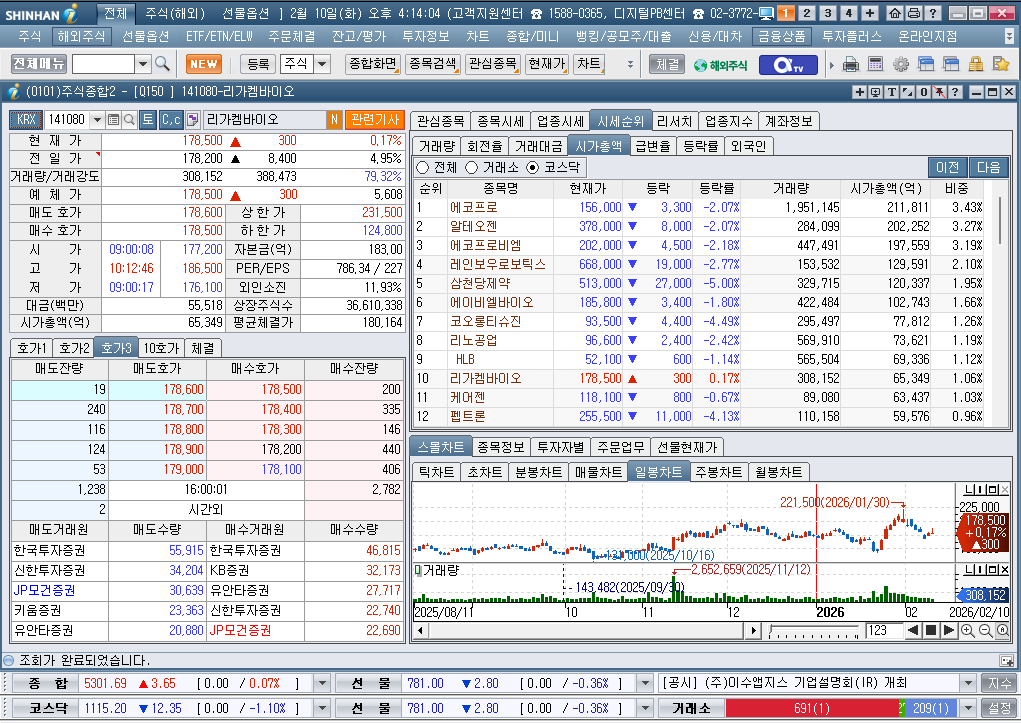Screen dimensions: 1021x723
Task: Click the lock icon in toolbar
Action: coord(975,64)
